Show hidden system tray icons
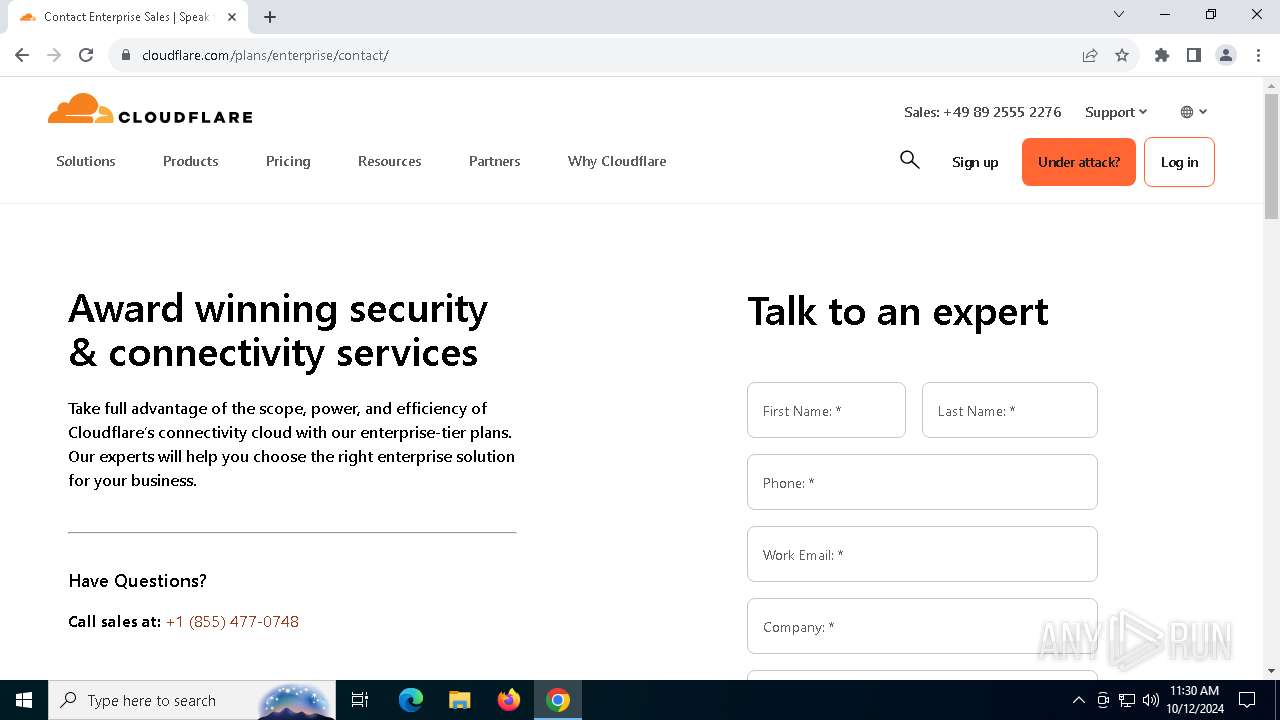 [x=1078, y=700]
